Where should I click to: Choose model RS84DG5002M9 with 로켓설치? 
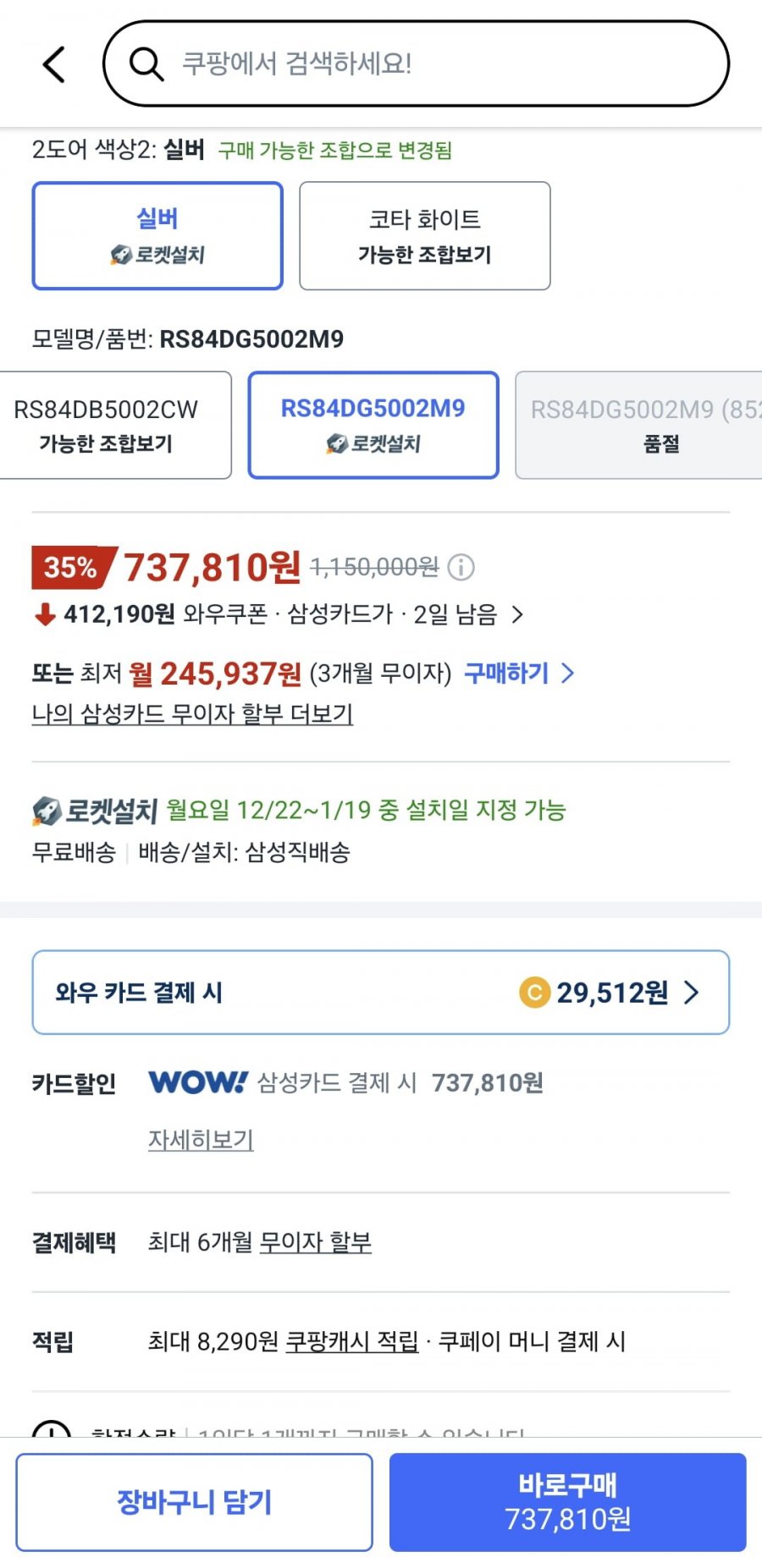pyautogui.click(x=373, y=425)
